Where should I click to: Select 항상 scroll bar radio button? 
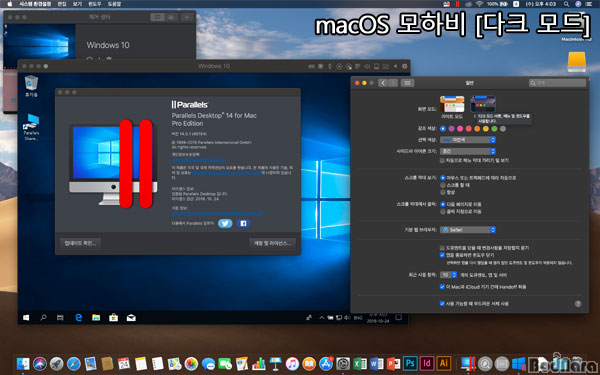(443, 192)
